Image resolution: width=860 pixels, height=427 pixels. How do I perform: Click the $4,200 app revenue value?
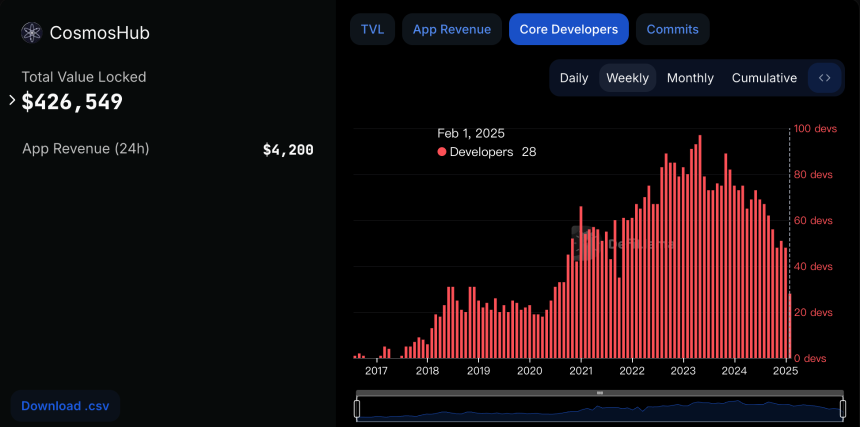(x=288, y=150)
